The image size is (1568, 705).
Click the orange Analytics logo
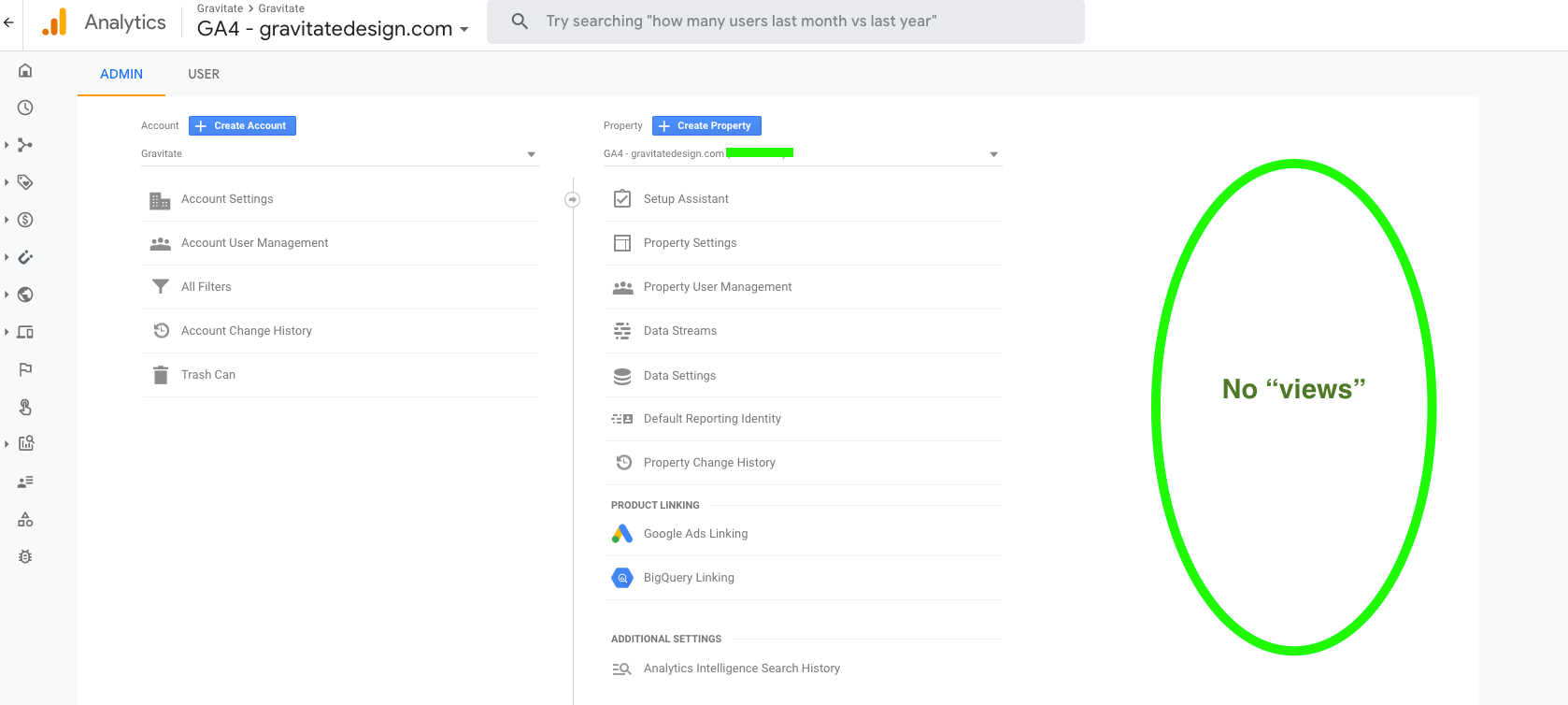(x=55, y=22)
